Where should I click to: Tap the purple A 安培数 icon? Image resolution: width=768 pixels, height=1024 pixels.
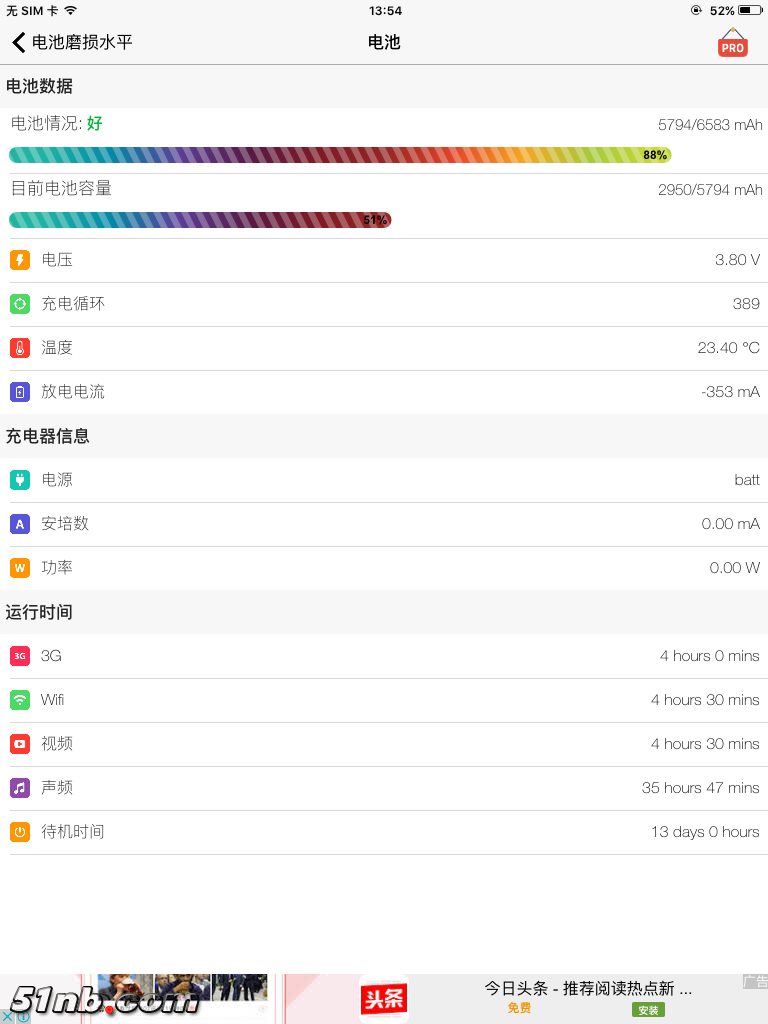tap(20, 524)
